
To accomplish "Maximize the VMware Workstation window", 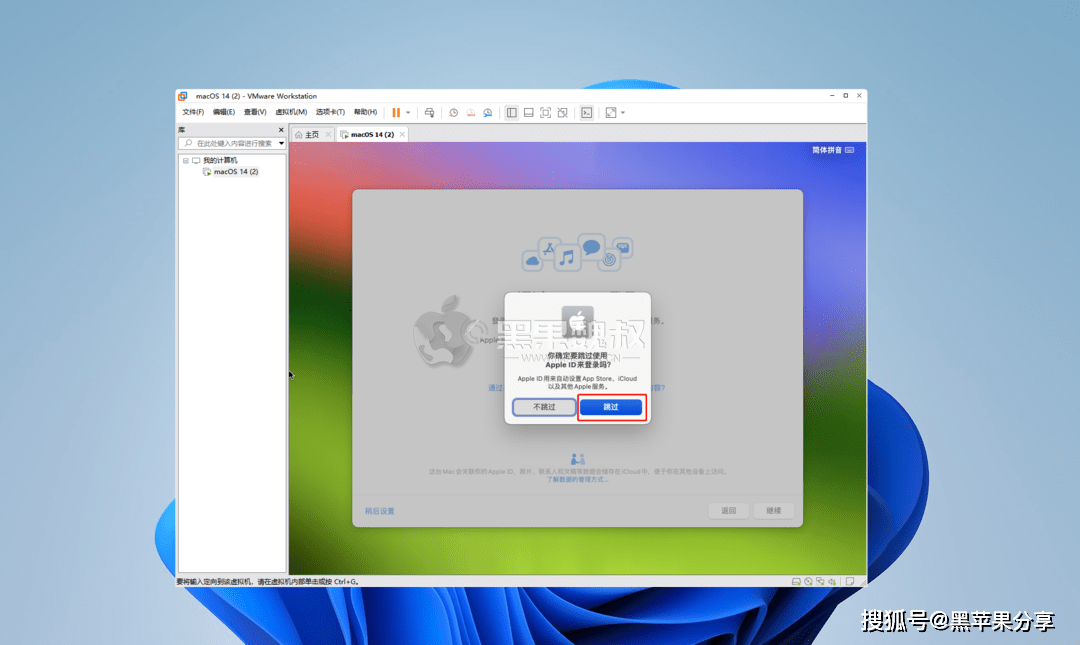I will click(x=846, y=96).
